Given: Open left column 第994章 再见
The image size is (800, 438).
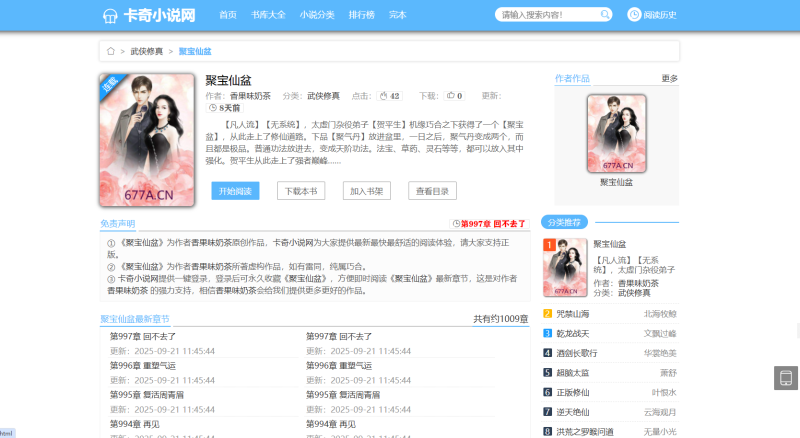Looking at the screenshot, I should tap(135, 424).
